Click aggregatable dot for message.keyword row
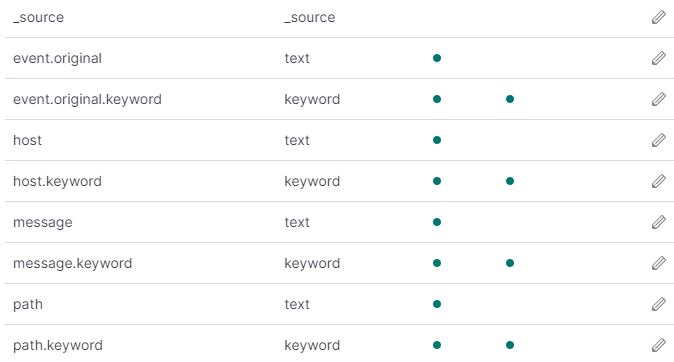 pyautogui.click(x=510, y=263)
